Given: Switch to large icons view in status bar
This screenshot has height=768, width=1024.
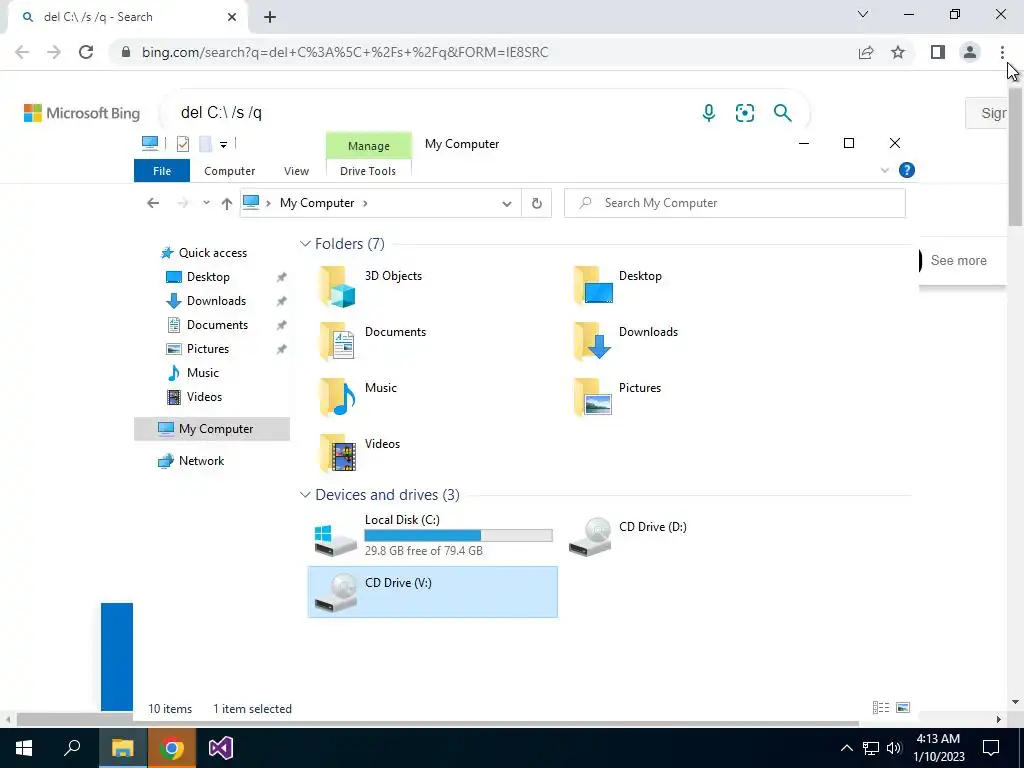Looking at the screenshot, I should click(x=903, y=707).
